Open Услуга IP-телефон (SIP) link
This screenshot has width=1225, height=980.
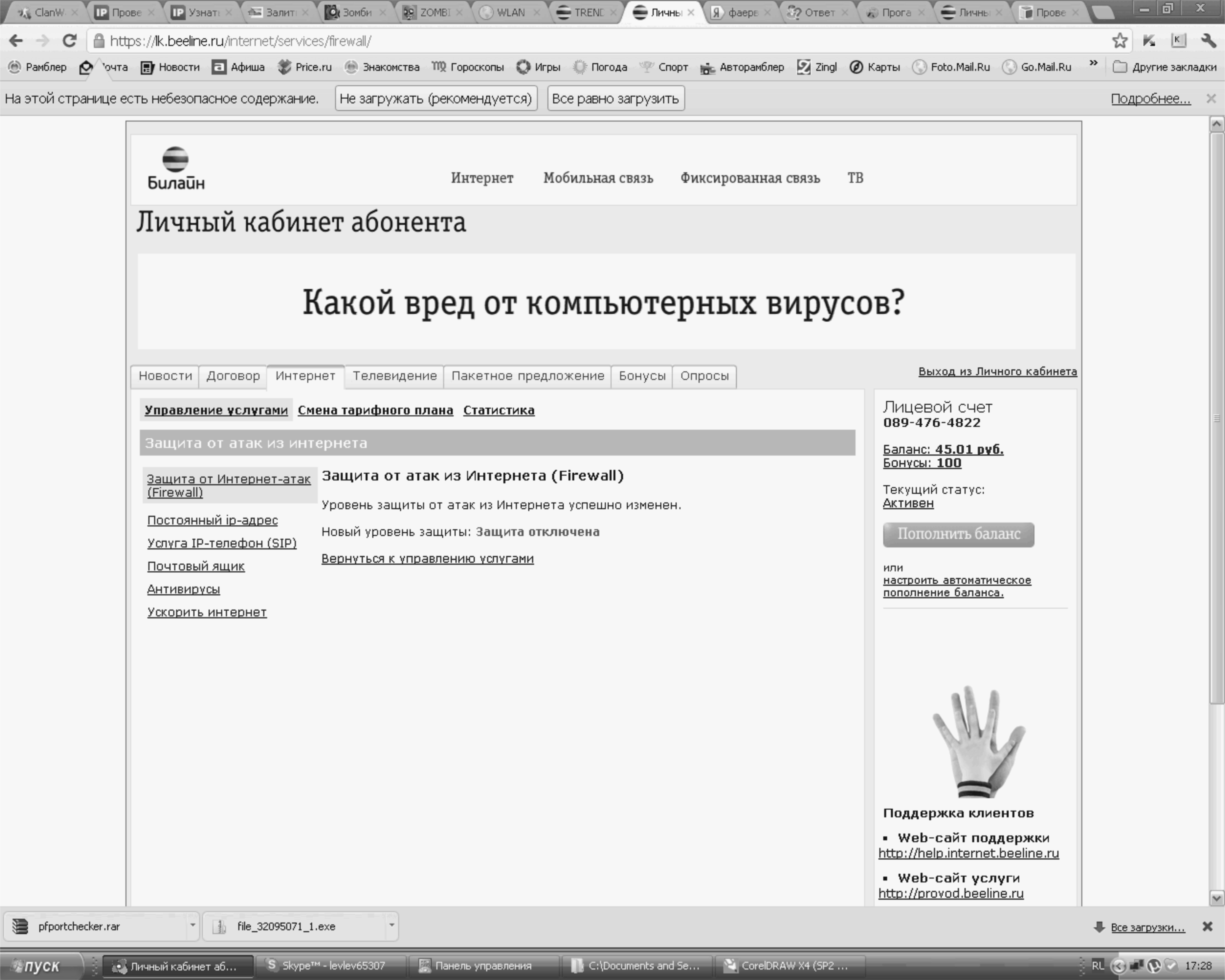pos(222,543)
